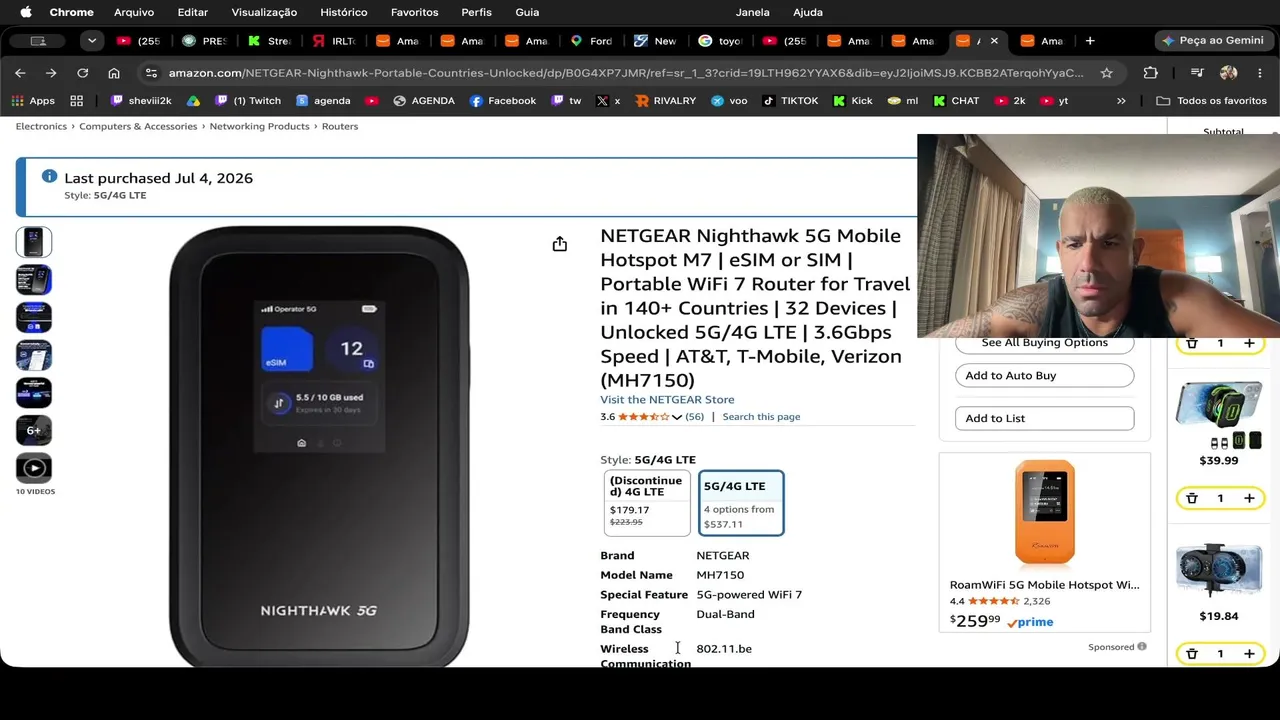1280x720 pixels.
Task: Open the RIVALRY bookmark
Action: [x=665, y=101]
